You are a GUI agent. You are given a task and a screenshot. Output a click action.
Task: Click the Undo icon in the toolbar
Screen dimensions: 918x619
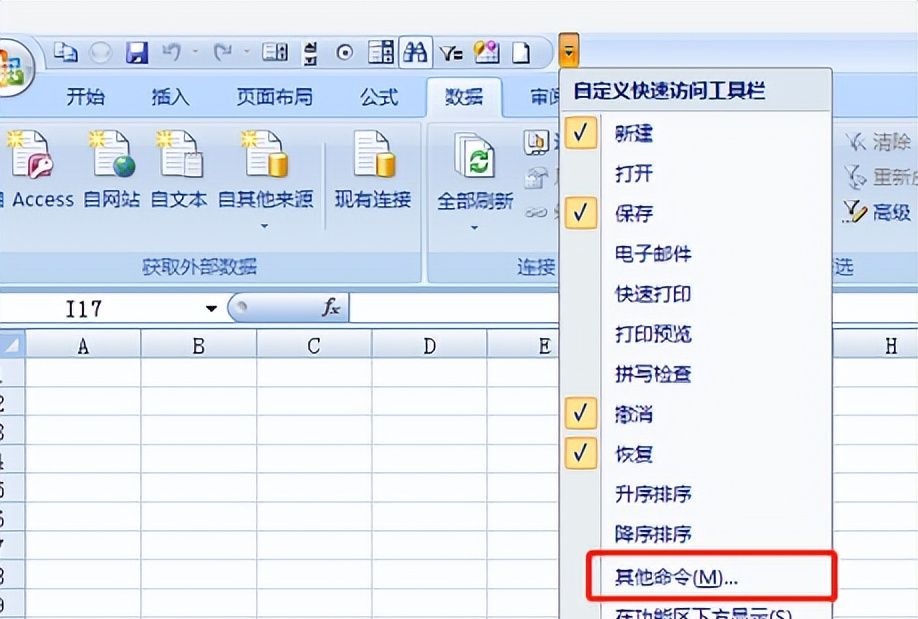pos(173,51)
